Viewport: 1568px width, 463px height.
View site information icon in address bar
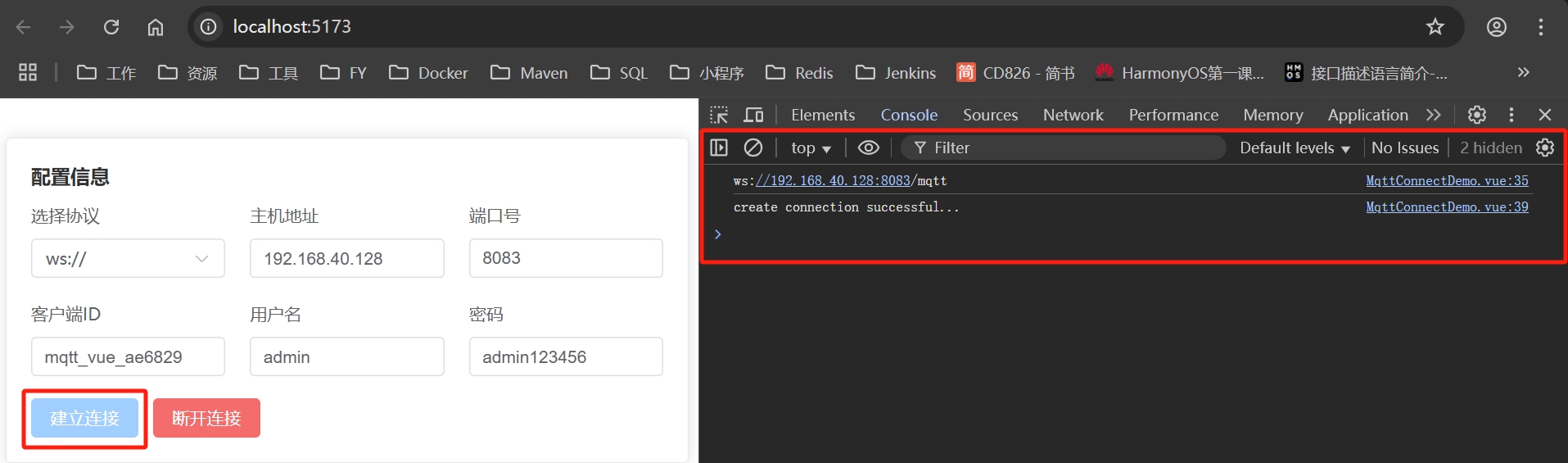pyautogui.click(x=209, y=27)
